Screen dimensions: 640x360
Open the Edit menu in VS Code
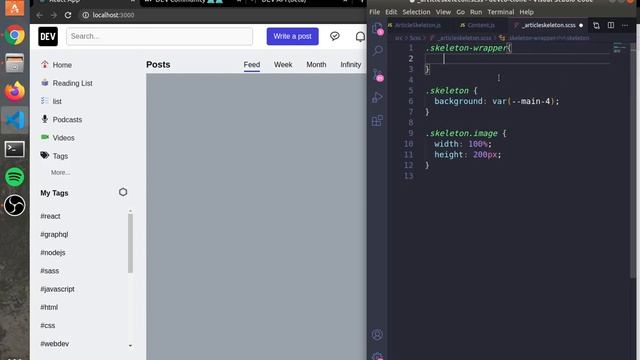point(391,12)
